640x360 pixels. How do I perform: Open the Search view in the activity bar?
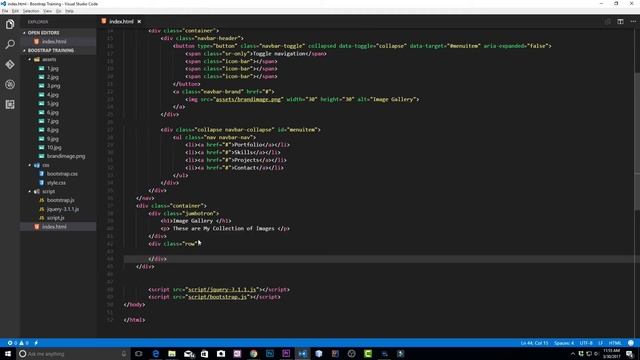click(10, 44)
